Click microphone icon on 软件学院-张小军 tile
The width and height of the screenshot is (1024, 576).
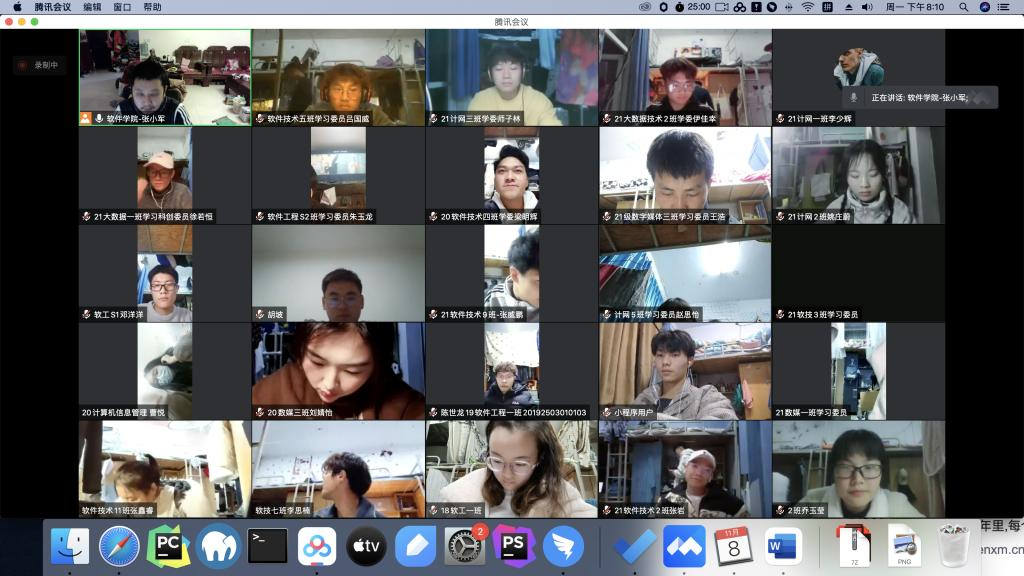[99, 118]
